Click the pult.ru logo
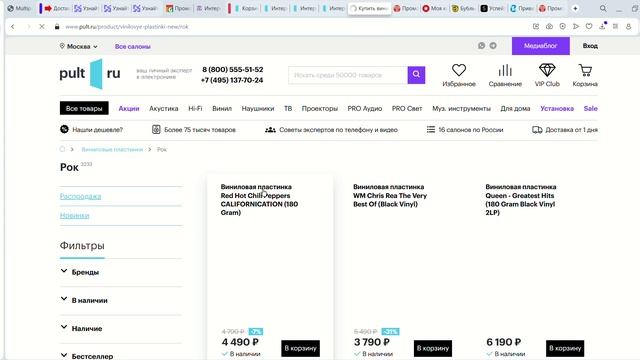 90,73
